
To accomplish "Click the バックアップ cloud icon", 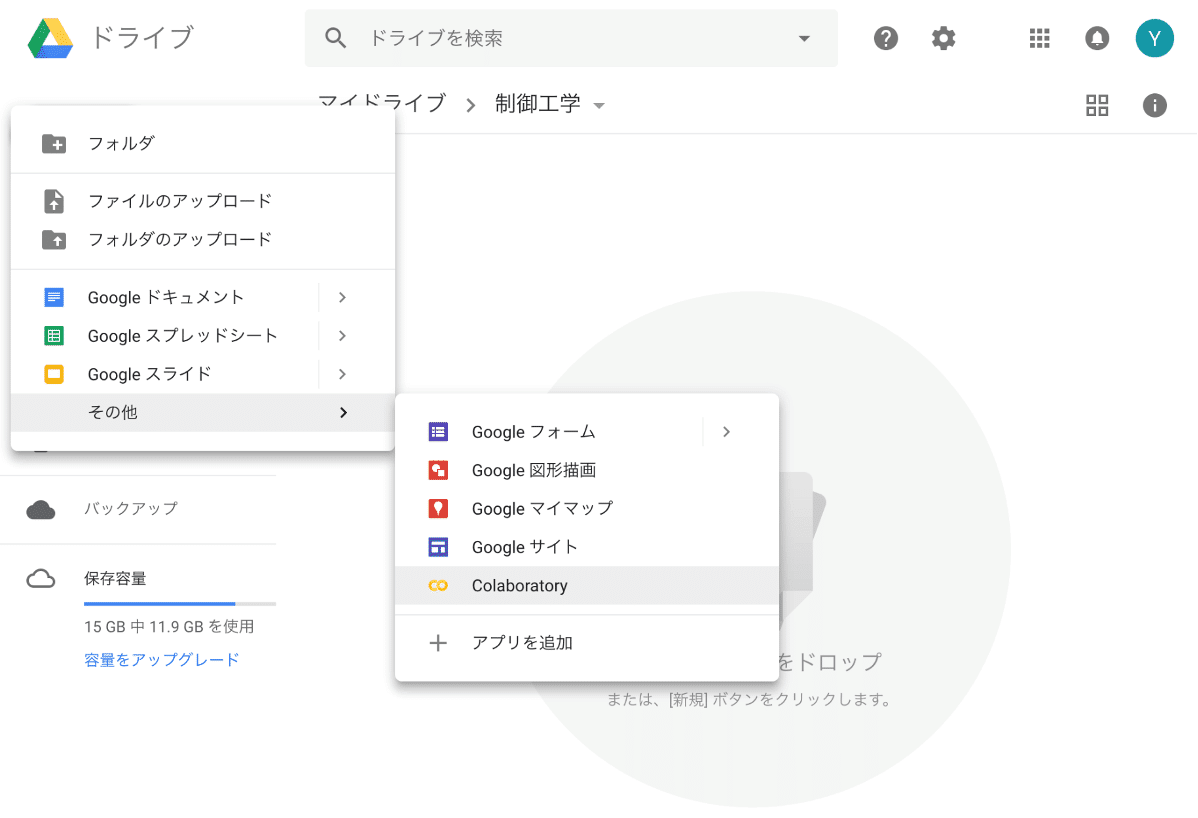I will [41, 509].
